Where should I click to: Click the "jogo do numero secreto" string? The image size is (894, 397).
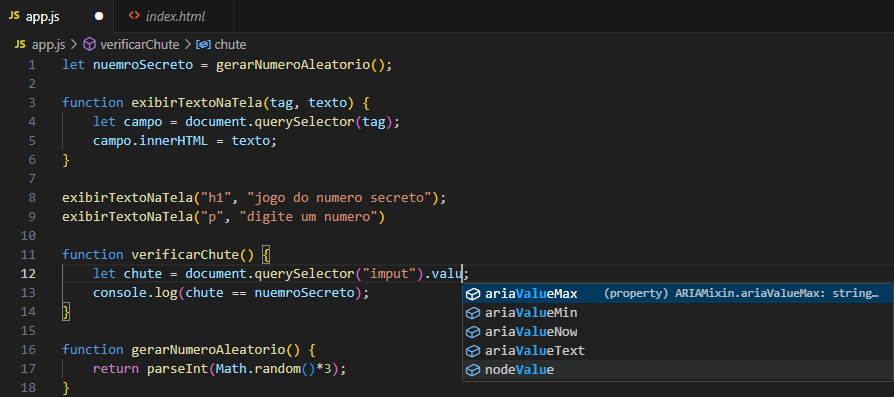pos(339,198)
